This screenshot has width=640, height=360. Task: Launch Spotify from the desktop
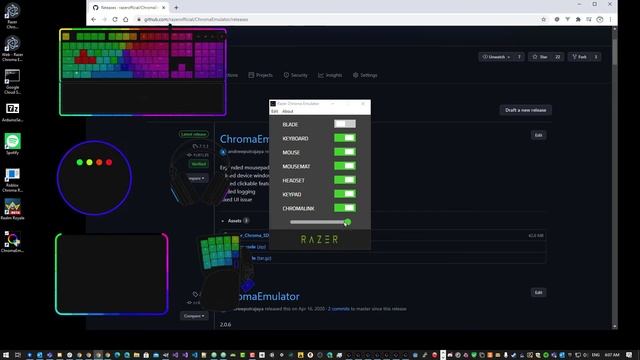pyautogui.click(x=12, y=144)
